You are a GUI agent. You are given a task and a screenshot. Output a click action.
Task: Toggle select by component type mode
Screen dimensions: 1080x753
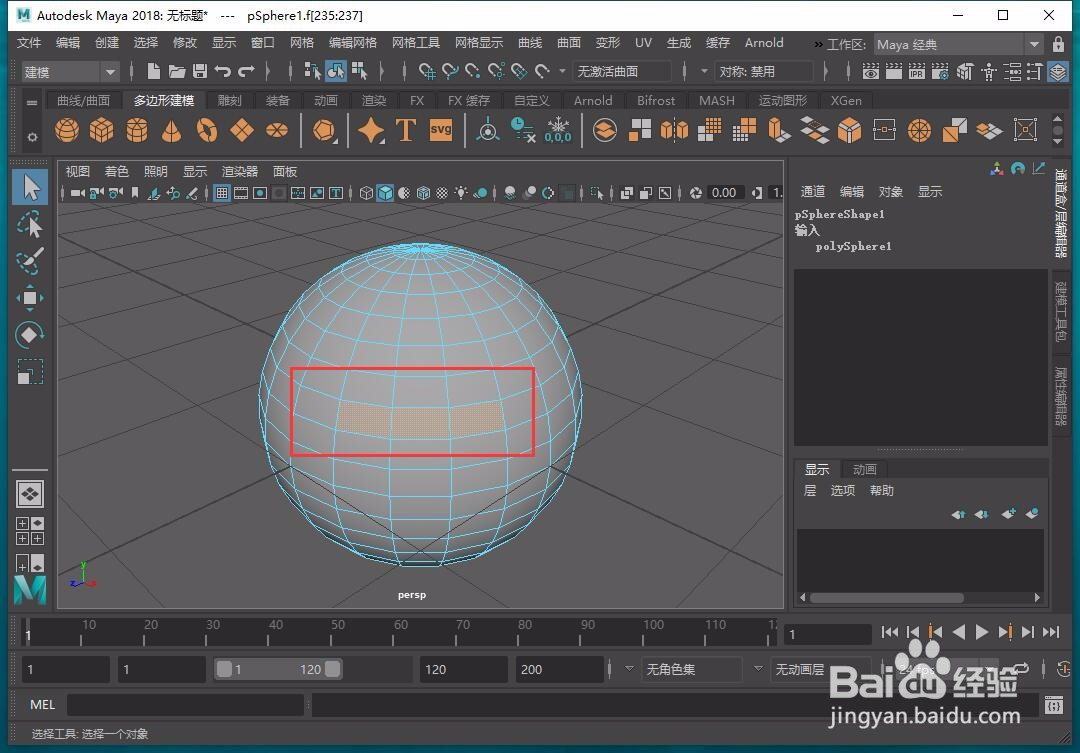click(x=360, y=71)
